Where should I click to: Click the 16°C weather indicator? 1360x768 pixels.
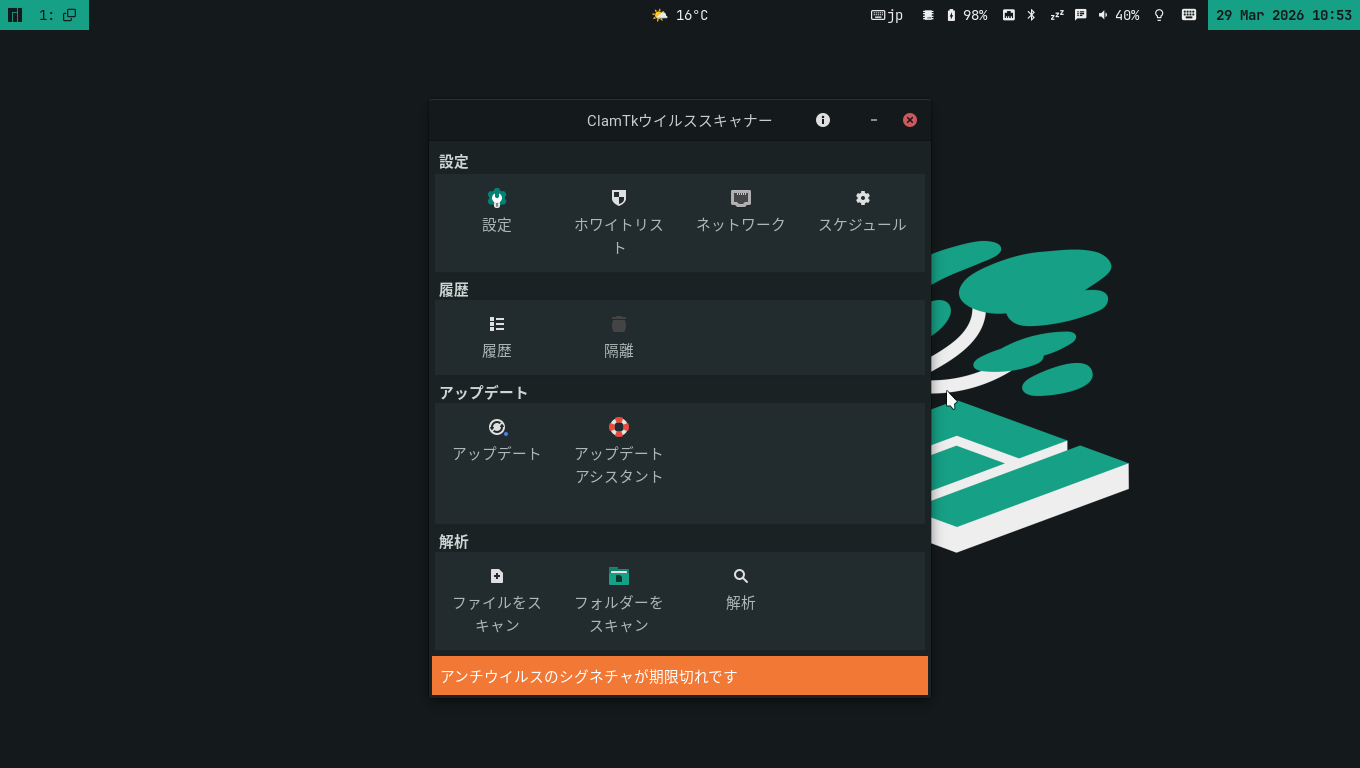[x=680, y=15]
